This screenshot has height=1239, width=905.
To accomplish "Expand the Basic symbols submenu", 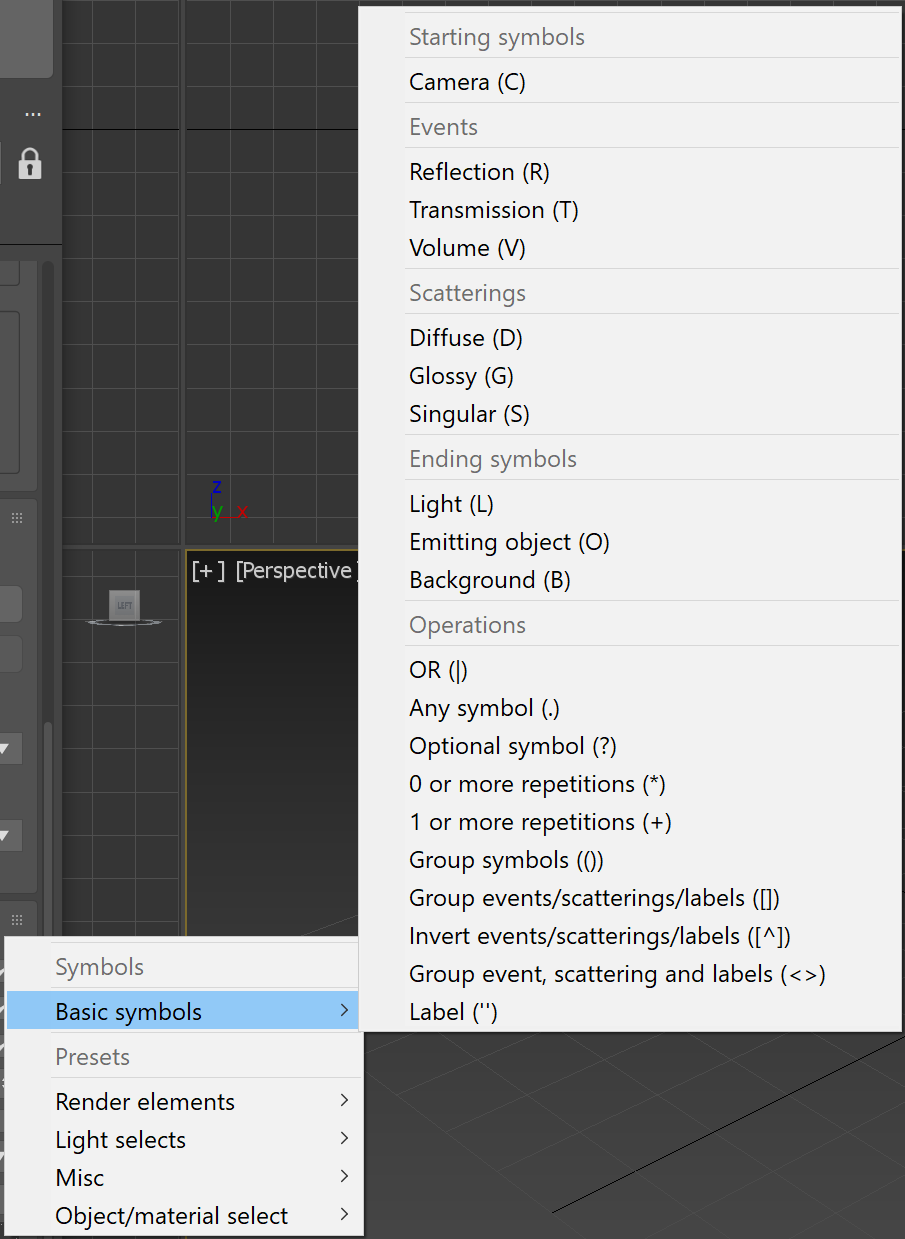I will coord(130,1011).
